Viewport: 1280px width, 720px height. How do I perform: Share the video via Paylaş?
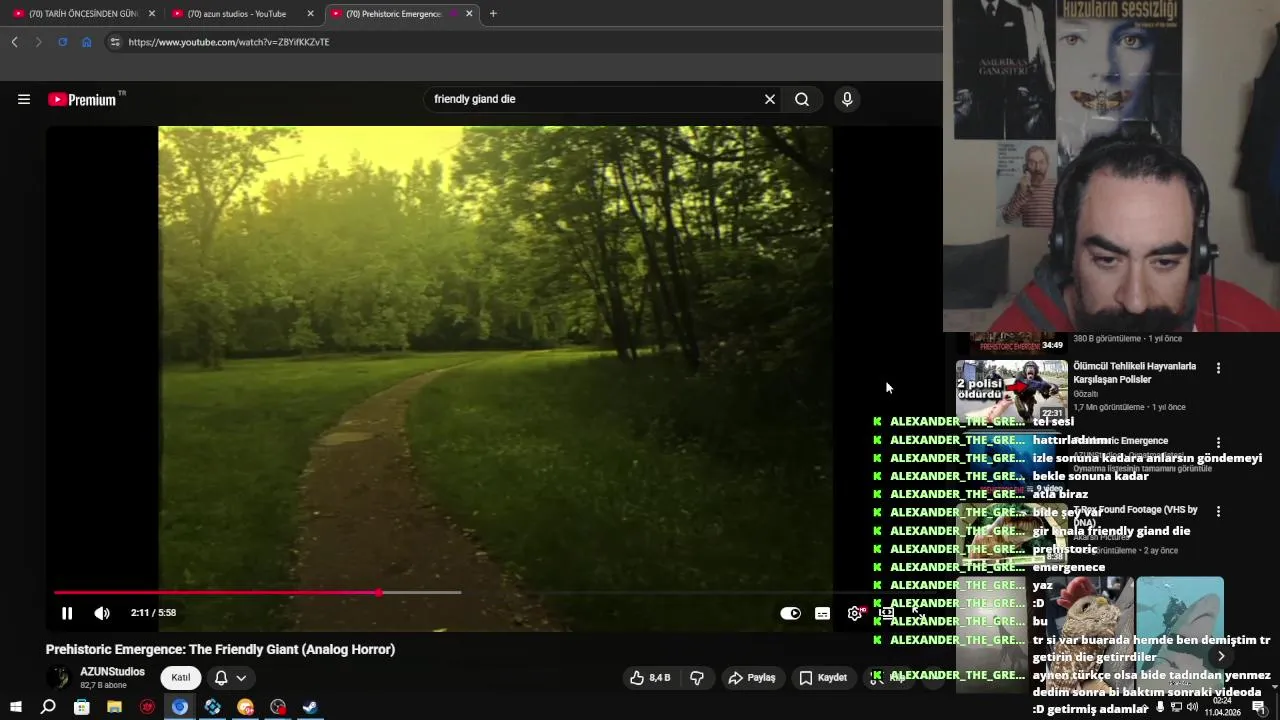coord(752,678)
